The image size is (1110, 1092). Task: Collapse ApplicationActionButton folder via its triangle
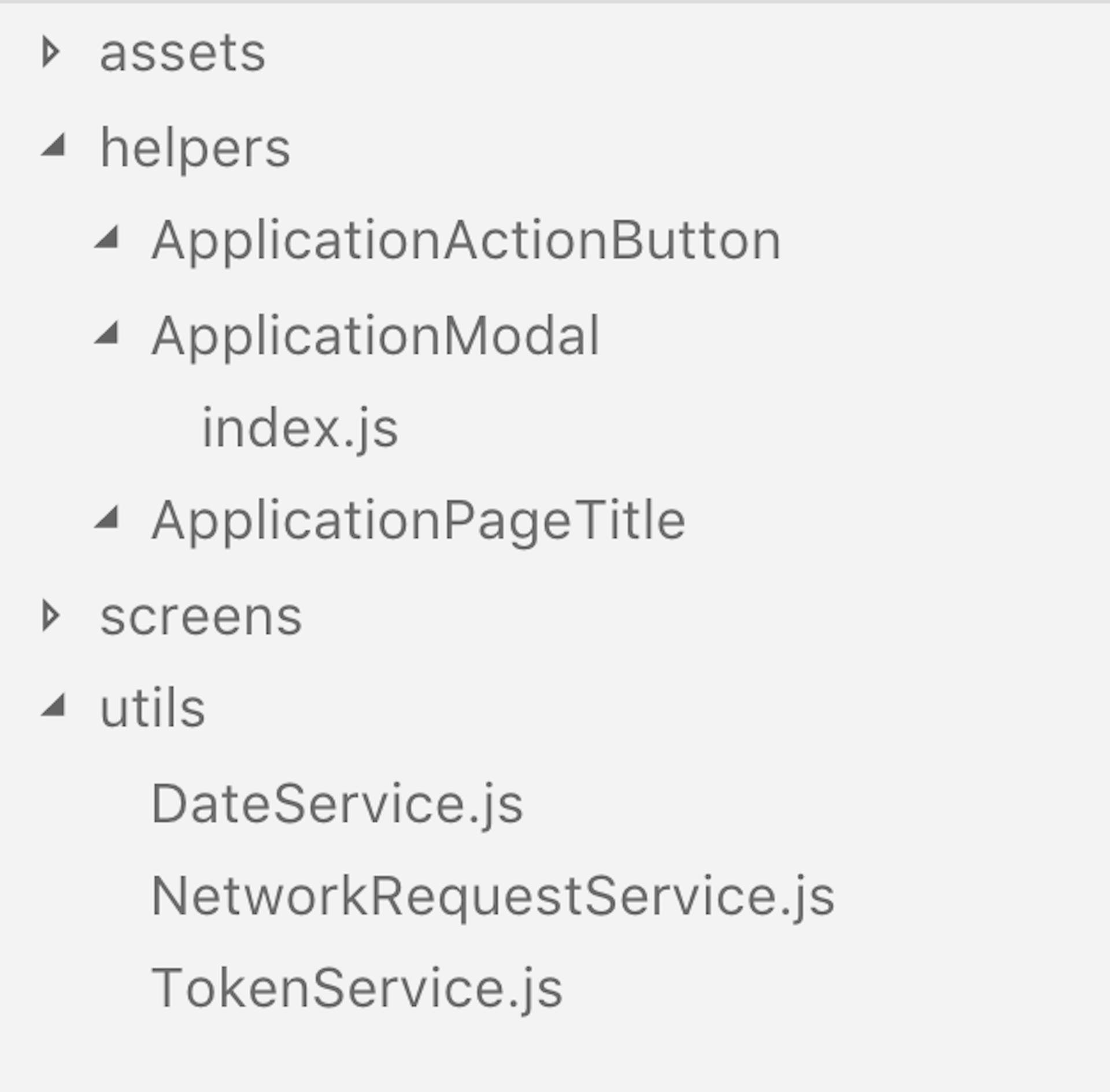[x=108, y=238]
